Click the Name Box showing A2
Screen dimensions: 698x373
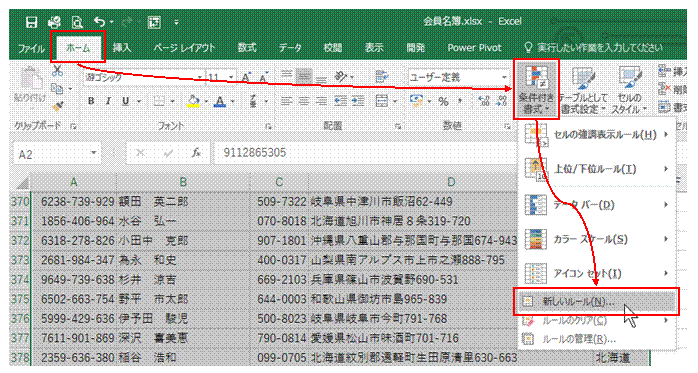(x=57, y=154)
